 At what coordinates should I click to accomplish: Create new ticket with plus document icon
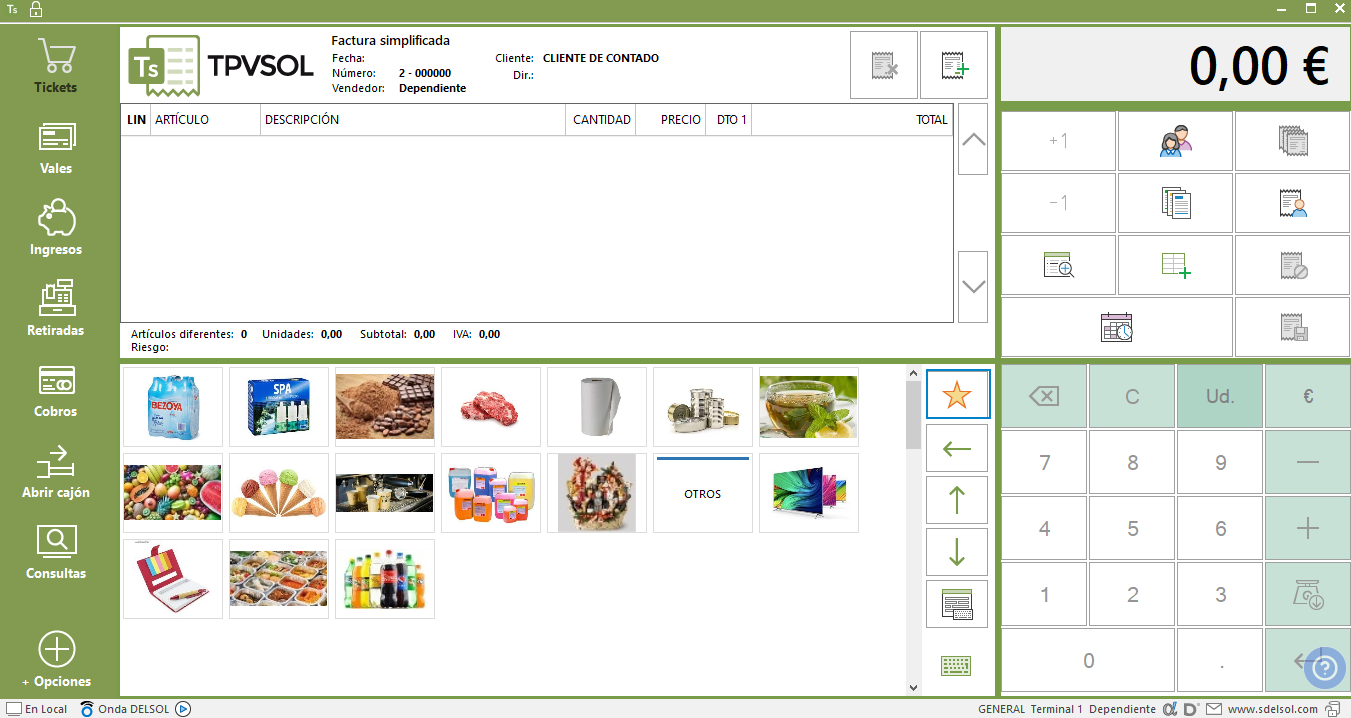pos(954,66)
